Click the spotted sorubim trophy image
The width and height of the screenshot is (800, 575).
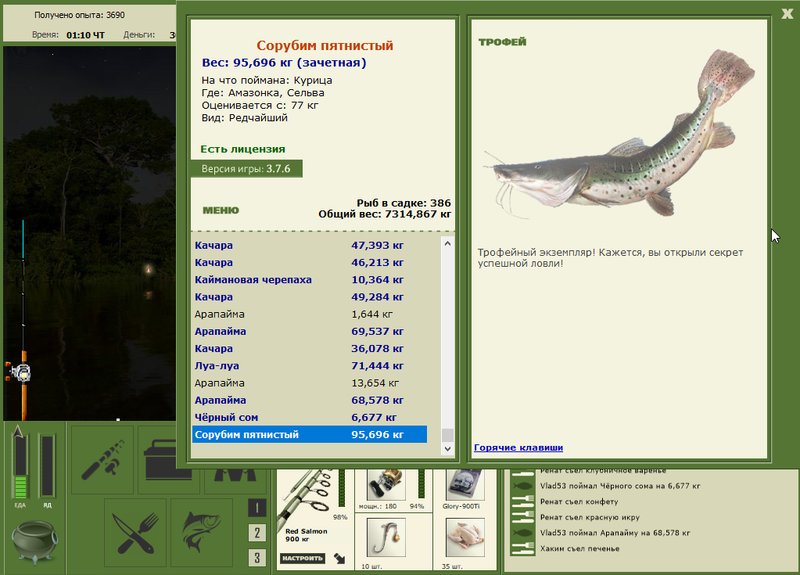[x=620, y=135]
